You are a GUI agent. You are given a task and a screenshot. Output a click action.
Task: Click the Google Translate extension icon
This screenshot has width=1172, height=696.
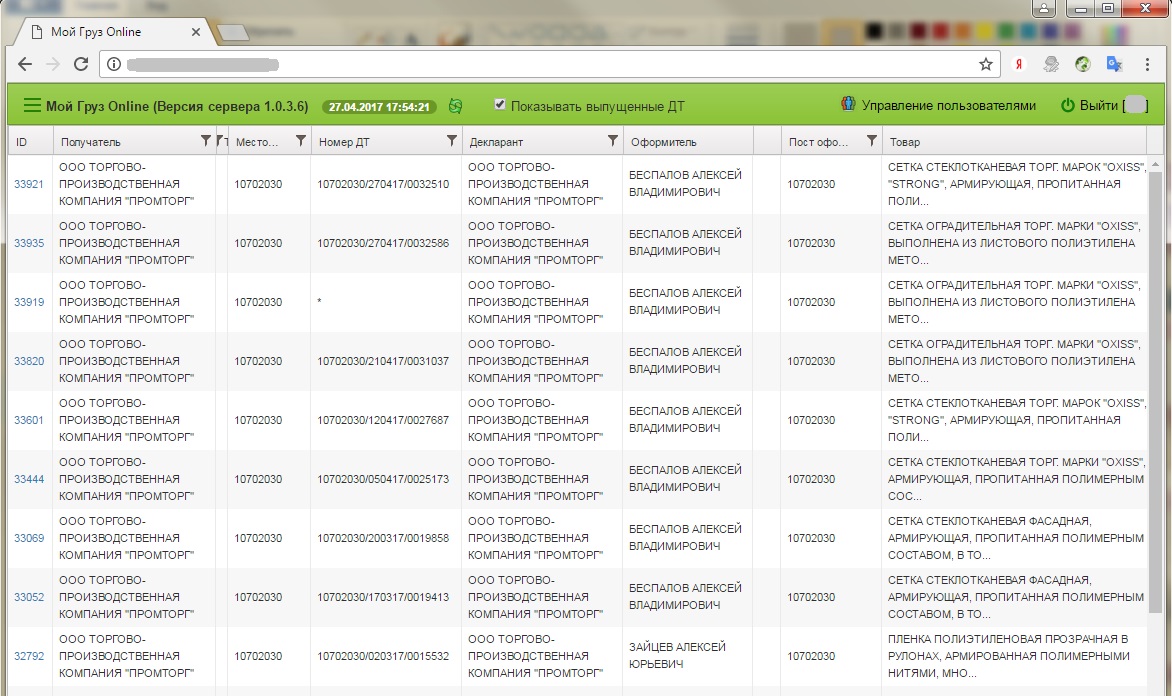tap(1114, 64)
